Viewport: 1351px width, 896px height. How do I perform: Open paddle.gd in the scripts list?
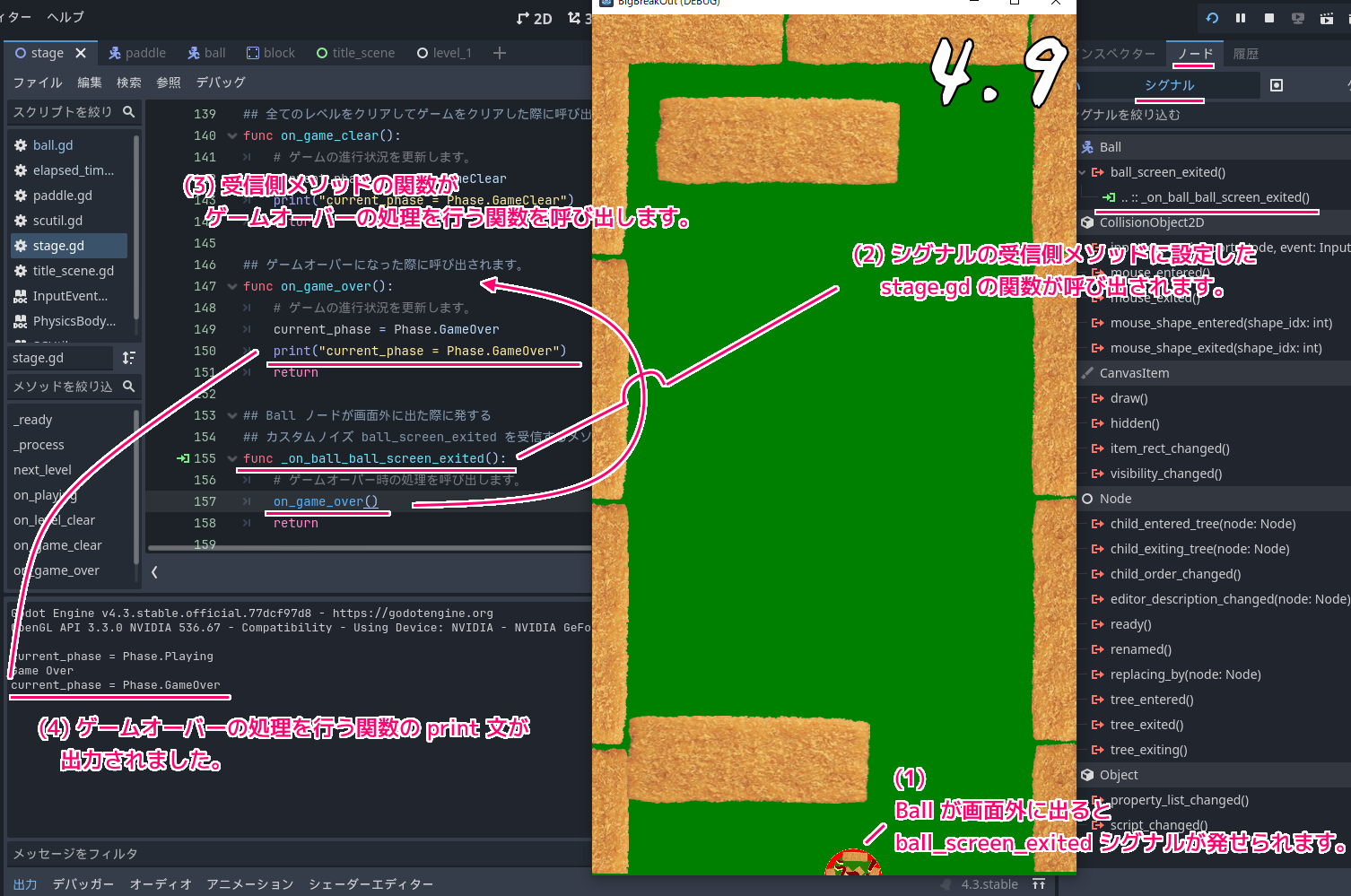tap(62, 196)
